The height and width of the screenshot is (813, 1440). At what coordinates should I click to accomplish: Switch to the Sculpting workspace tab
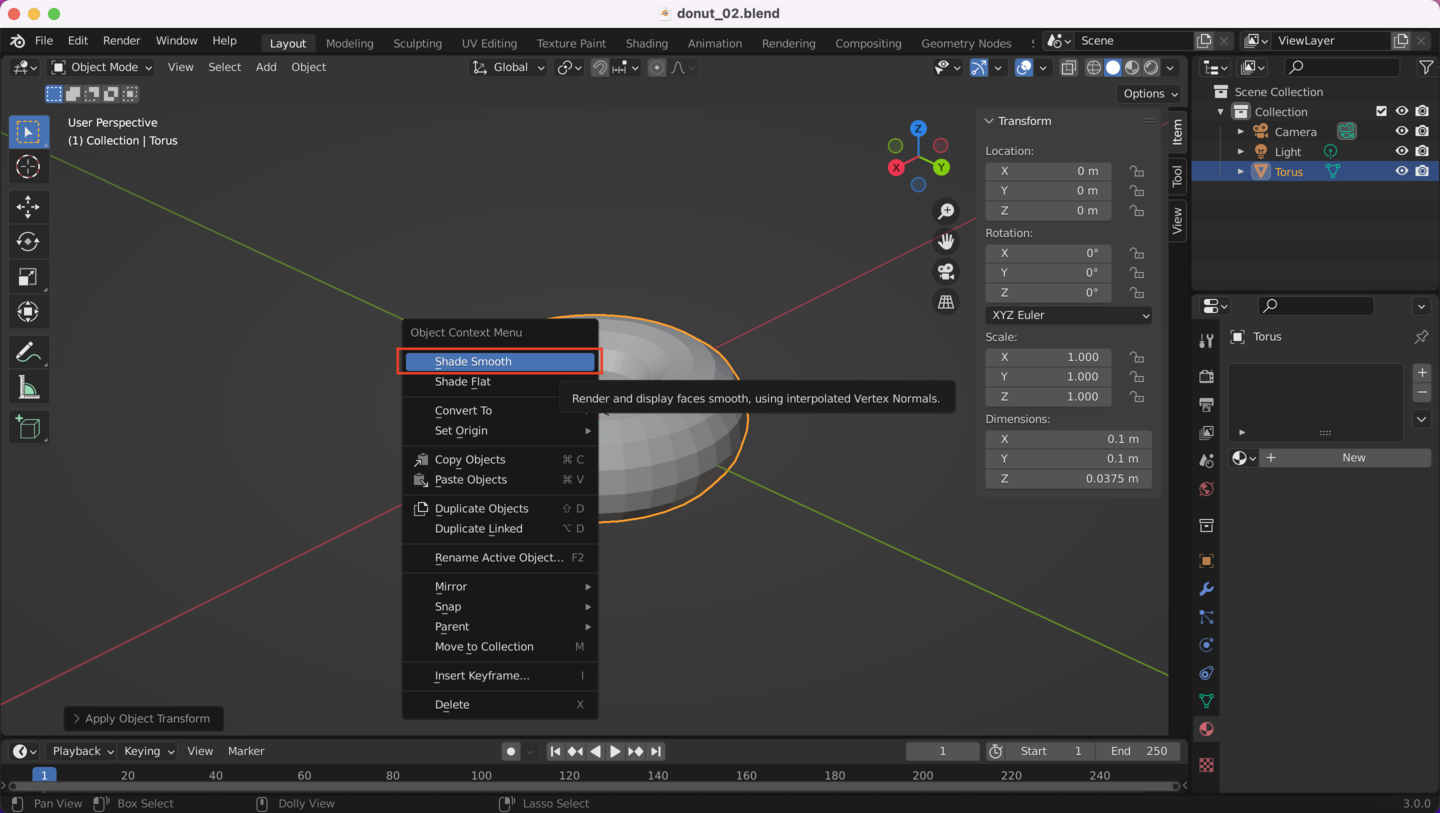417,43
